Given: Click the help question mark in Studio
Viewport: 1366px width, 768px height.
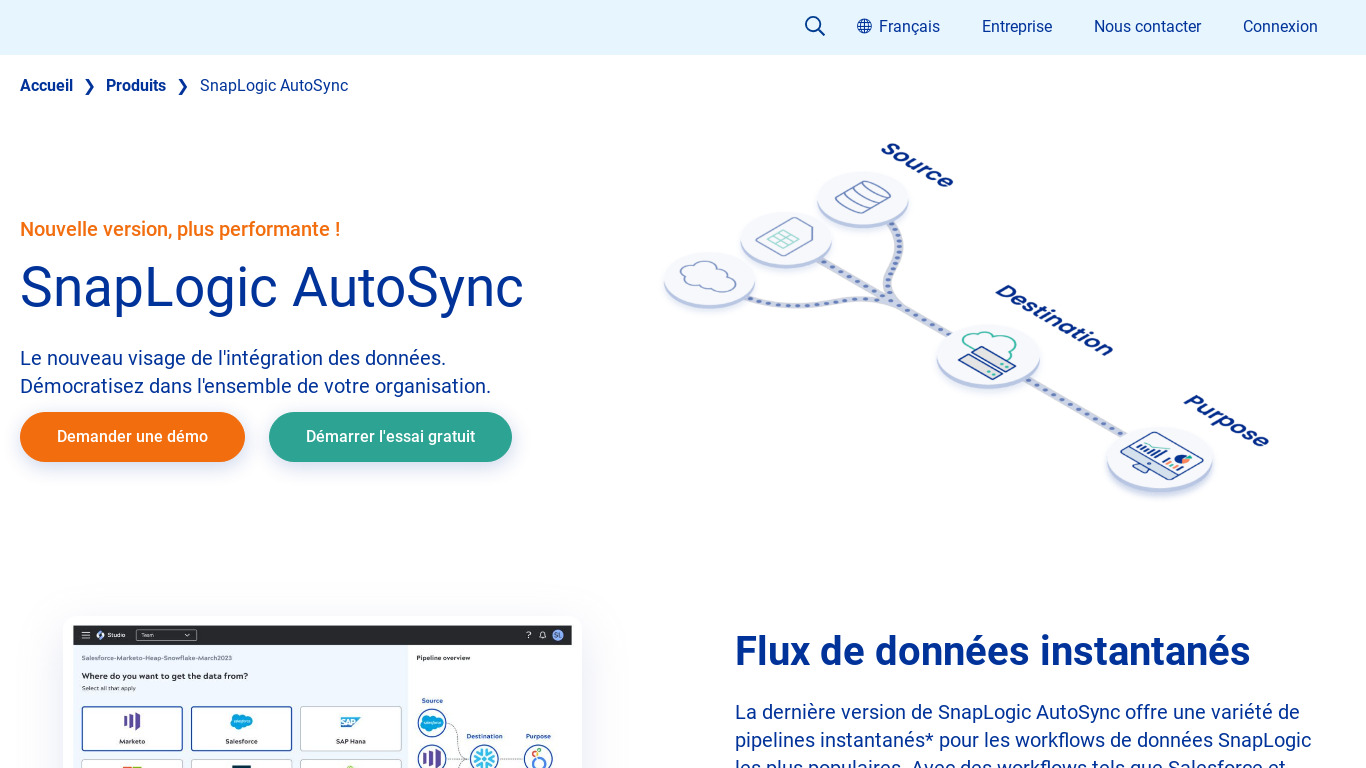Looking at the screenshot, I should point(529,635).
